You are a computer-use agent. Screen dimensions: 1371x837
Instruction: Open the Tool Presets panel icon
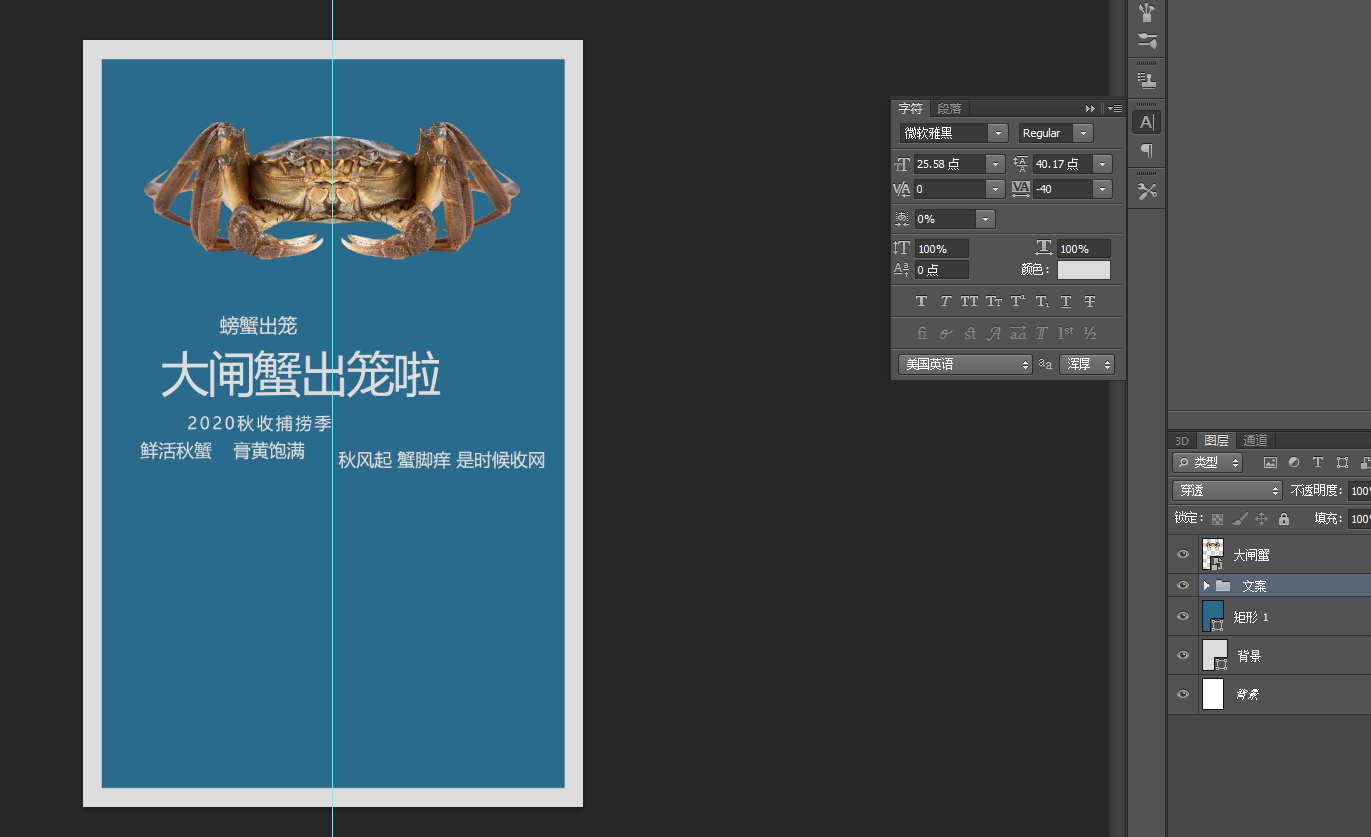pos(1147,191)
